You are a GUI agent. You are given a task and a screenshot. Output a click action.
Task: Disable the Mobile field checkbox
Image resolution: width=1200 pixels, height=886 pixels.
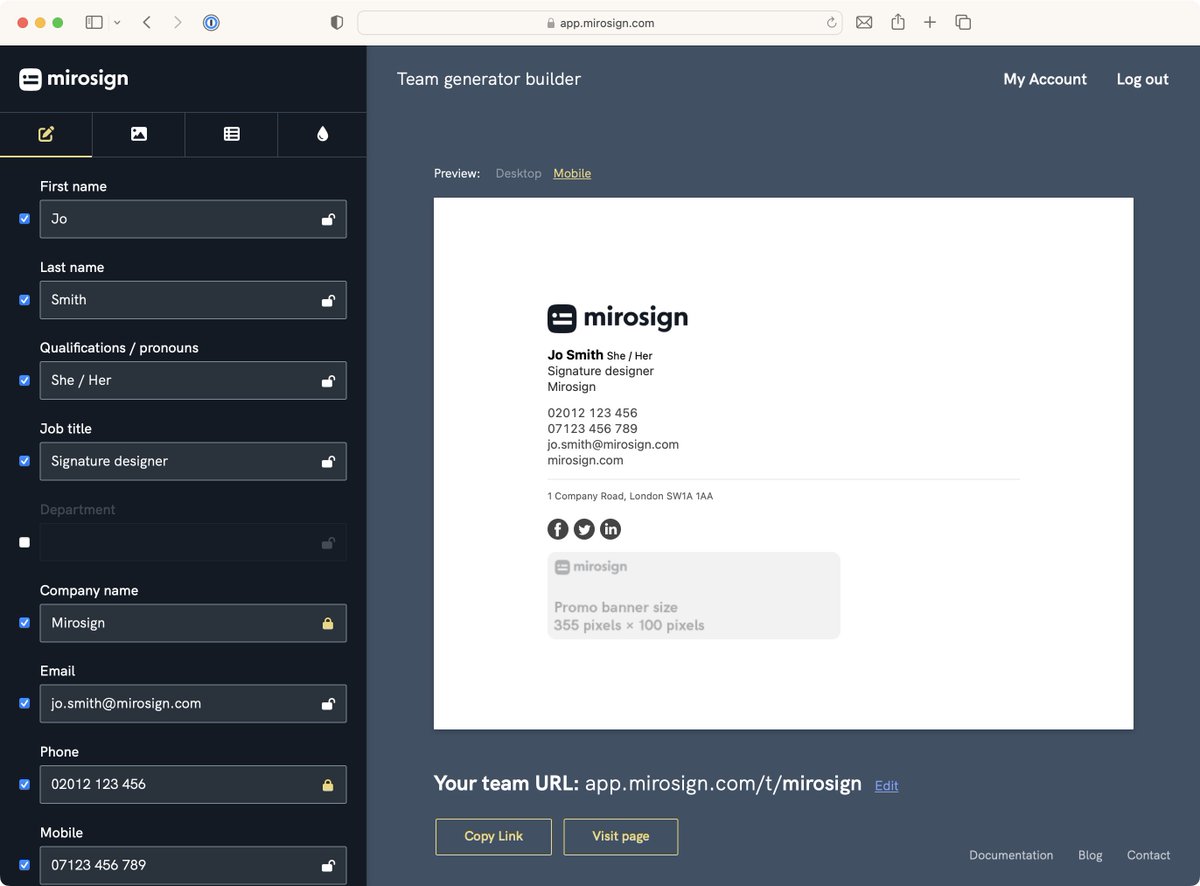click(23, 865)
